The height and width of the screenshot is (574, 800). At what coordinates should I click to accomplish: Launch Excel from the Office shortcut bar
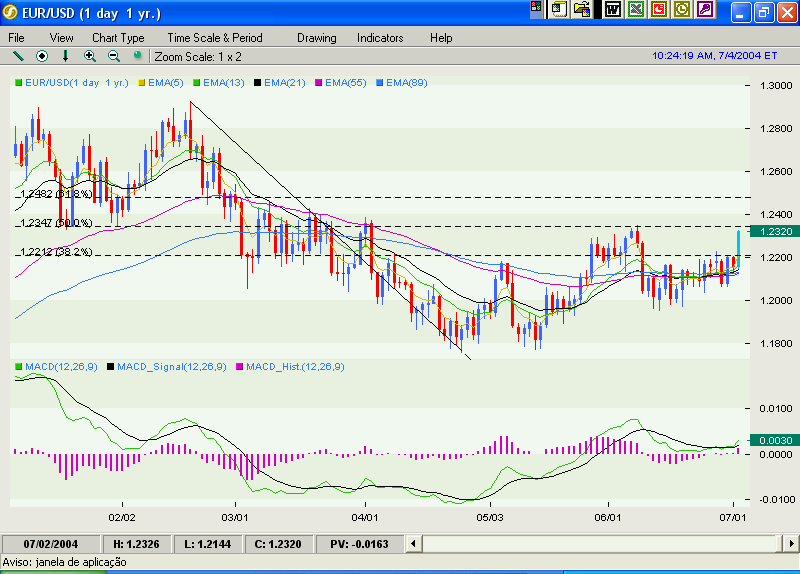point(635,10)
